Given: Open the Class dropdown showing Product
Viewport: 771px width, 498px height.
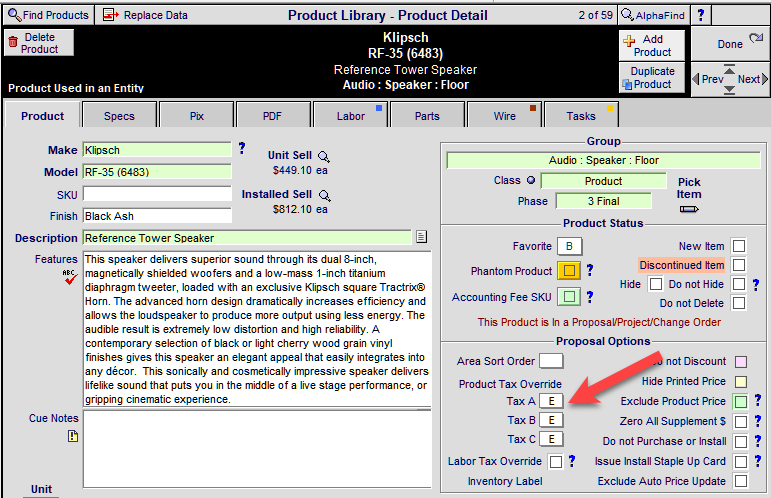Looking at the screenshot, I should pos(603,181).
